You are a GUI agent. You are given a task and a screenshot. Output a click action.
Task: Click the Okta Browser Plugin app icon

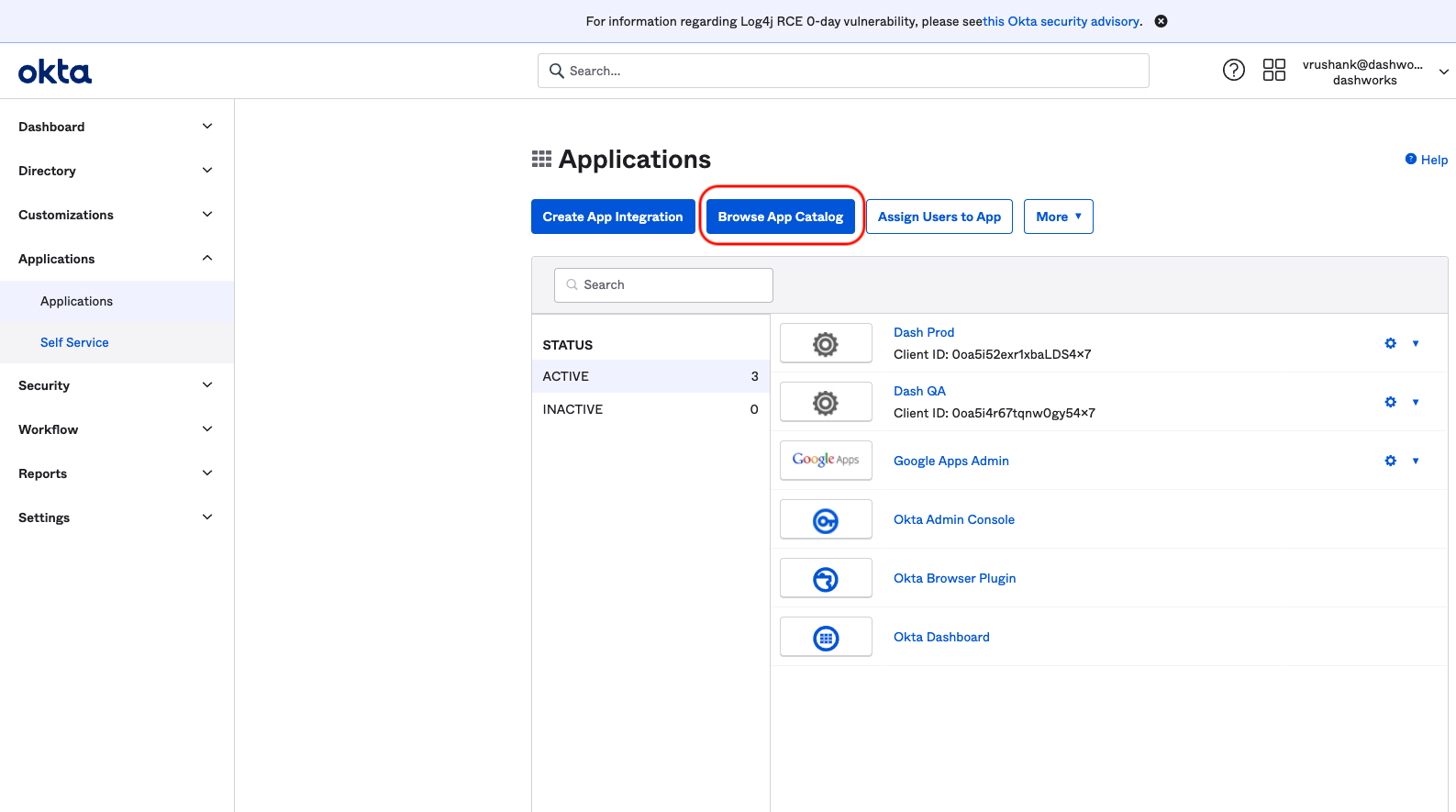click(825, 579)
